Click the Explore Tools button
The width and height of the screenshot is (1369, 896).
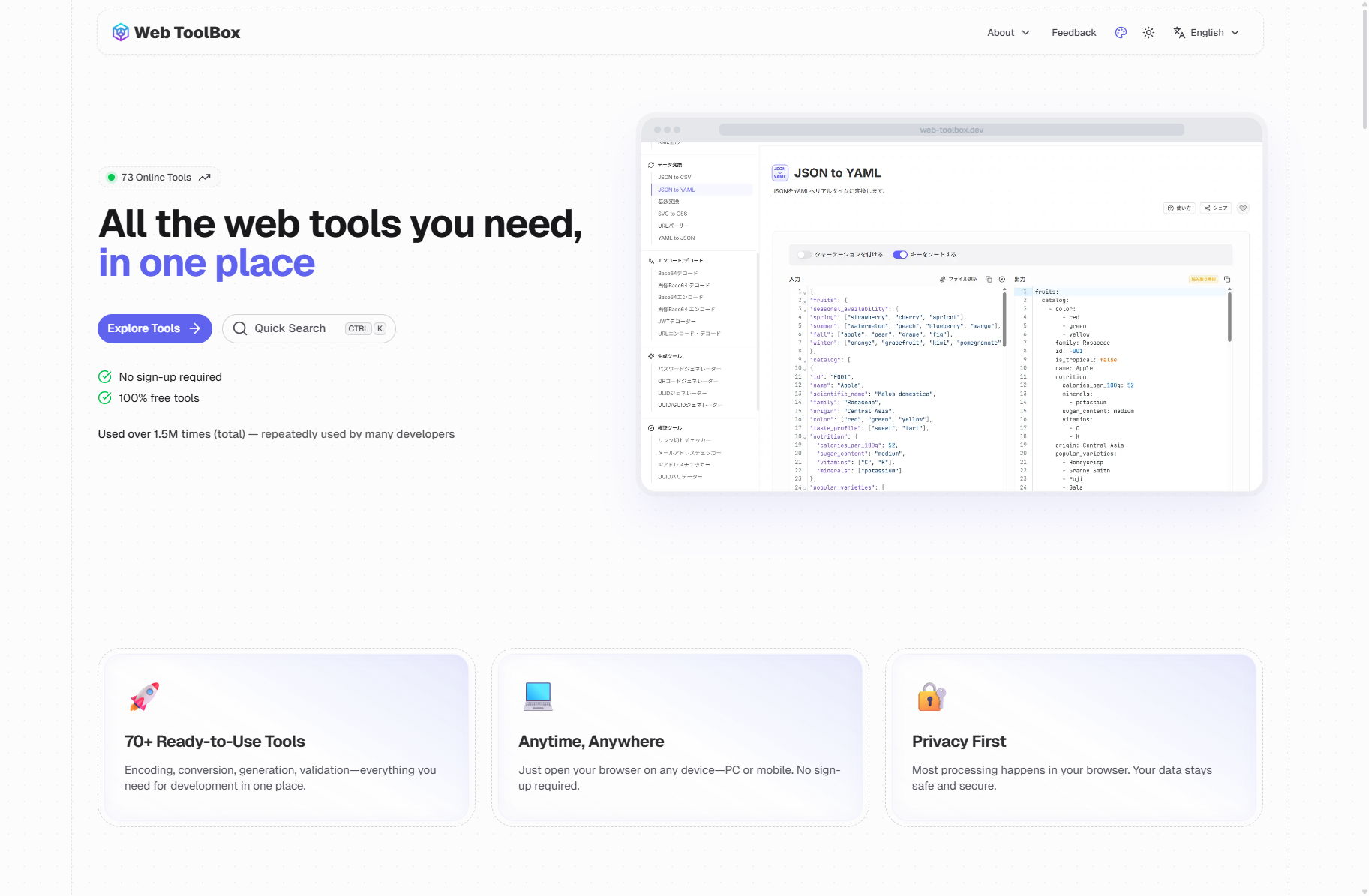tap(155, 328)
